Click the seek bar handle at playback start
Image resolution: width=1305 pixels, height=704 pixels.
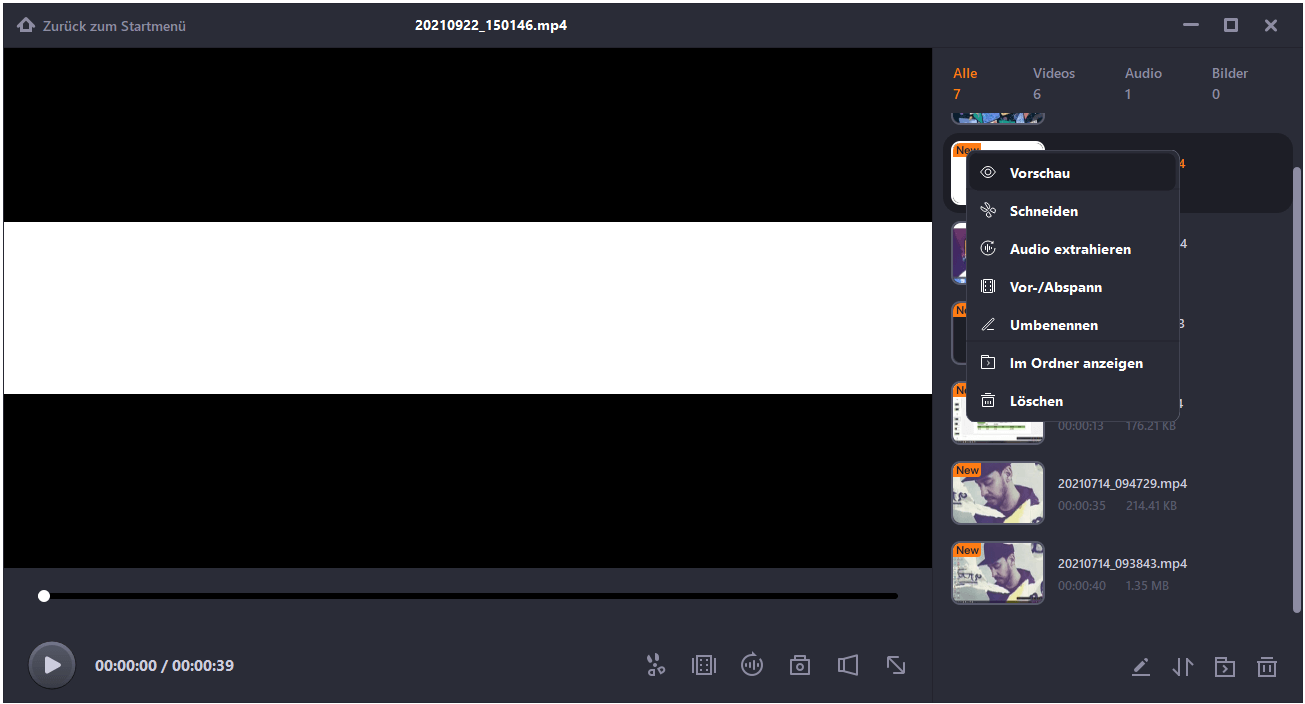[44, 596]
